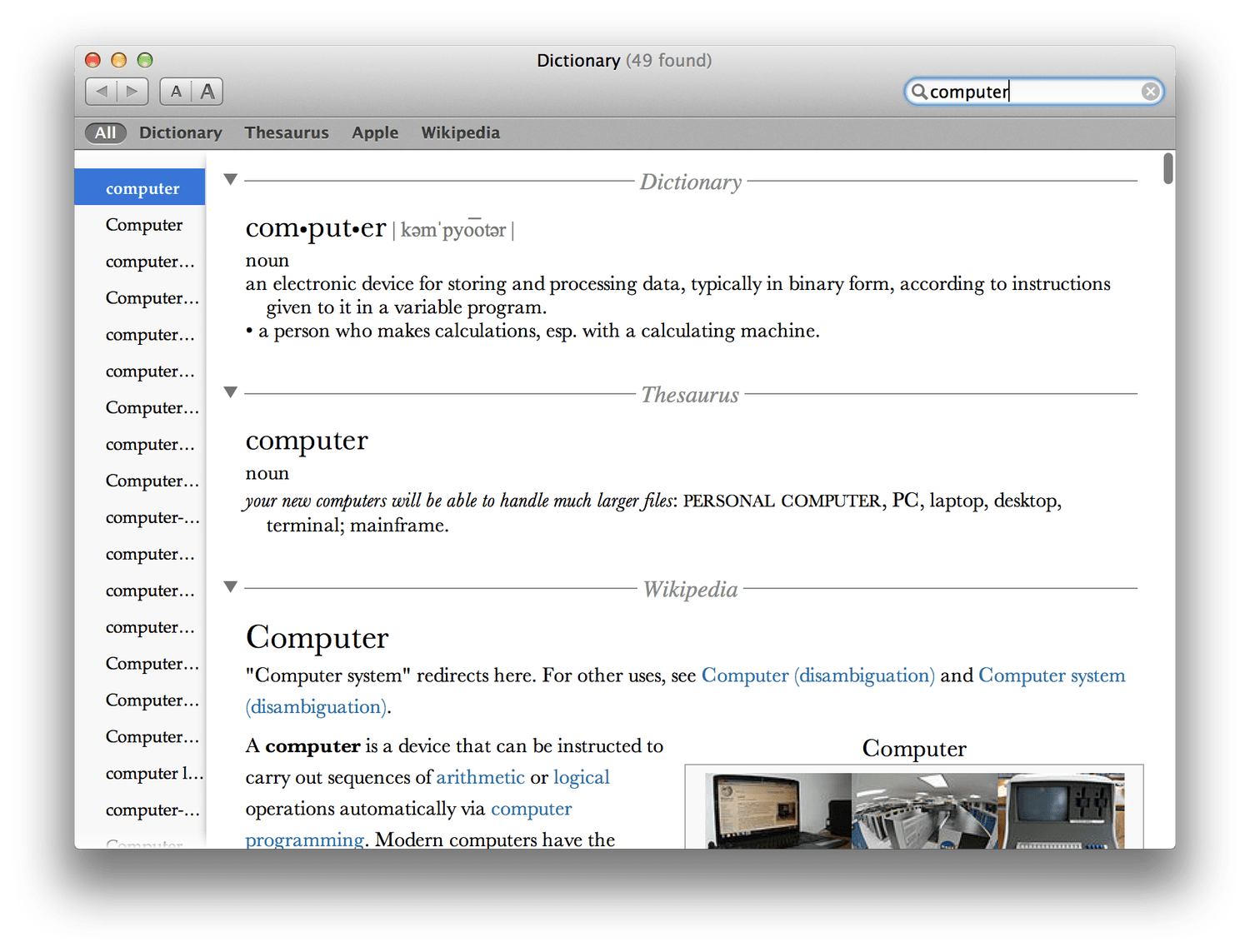Image resolution: width=1250 pixels, height=952 pixels.
Task: Decrease text size with small A
Action: point(176,92)
